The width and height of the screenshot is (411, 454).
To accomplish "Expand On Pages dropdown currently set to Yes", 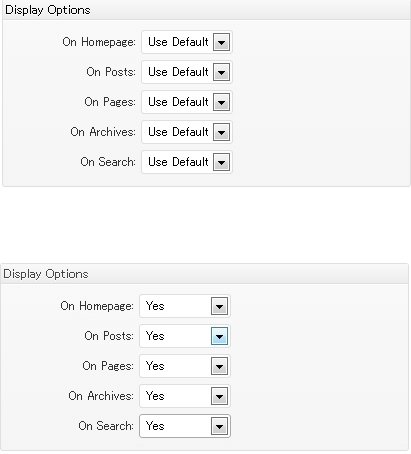I will coord(185,366).
